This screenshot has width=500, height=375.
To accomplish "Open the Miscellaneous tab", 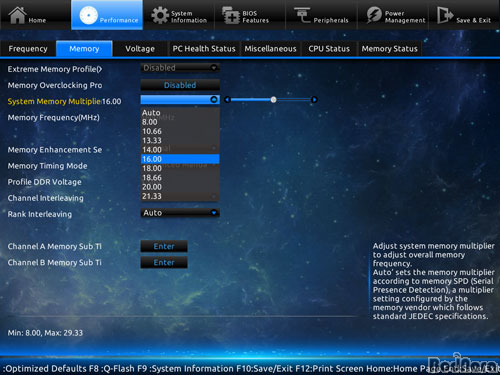I will point(270,49).
